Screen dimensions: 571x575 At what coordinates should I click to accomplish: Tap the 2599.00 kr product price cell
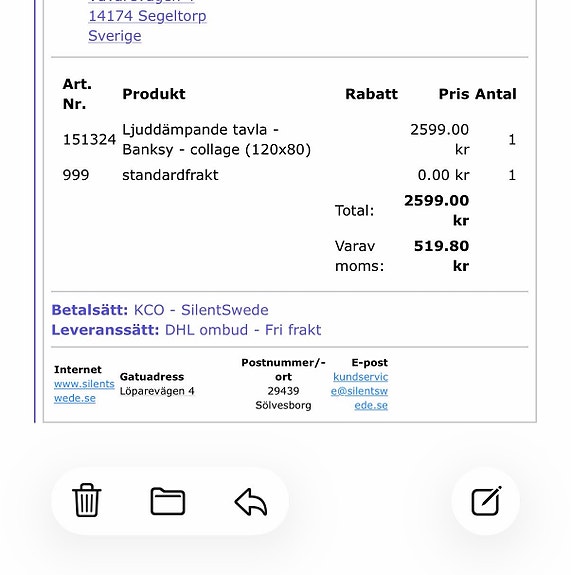tap(439, 140)
